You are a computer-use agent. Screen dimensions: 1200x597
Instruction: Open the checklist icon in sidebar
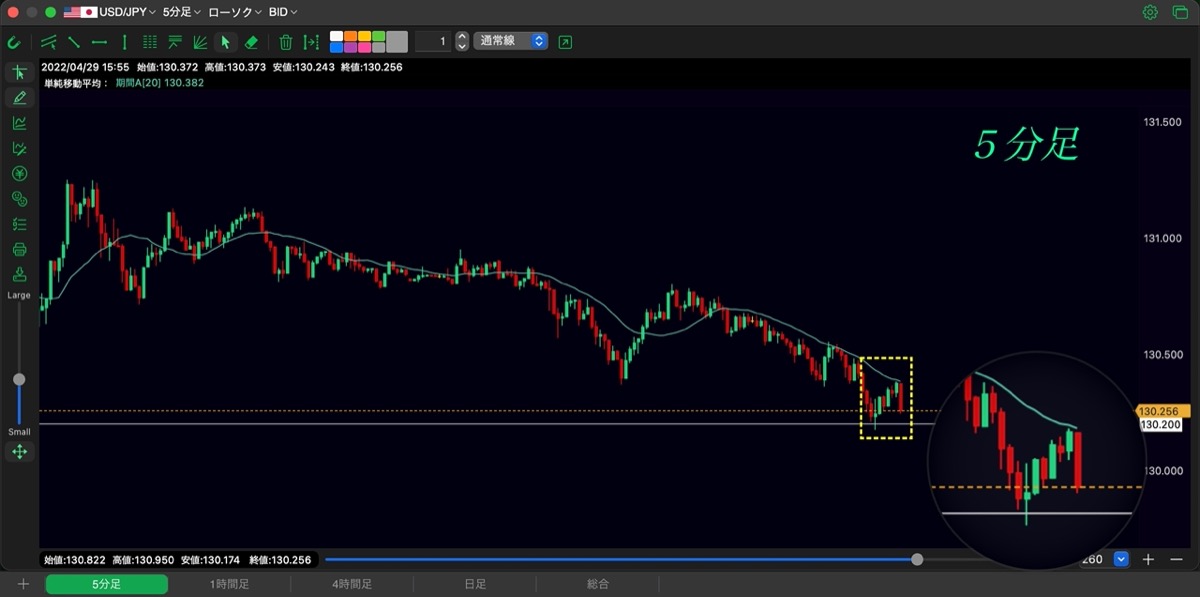pos(19,224)
